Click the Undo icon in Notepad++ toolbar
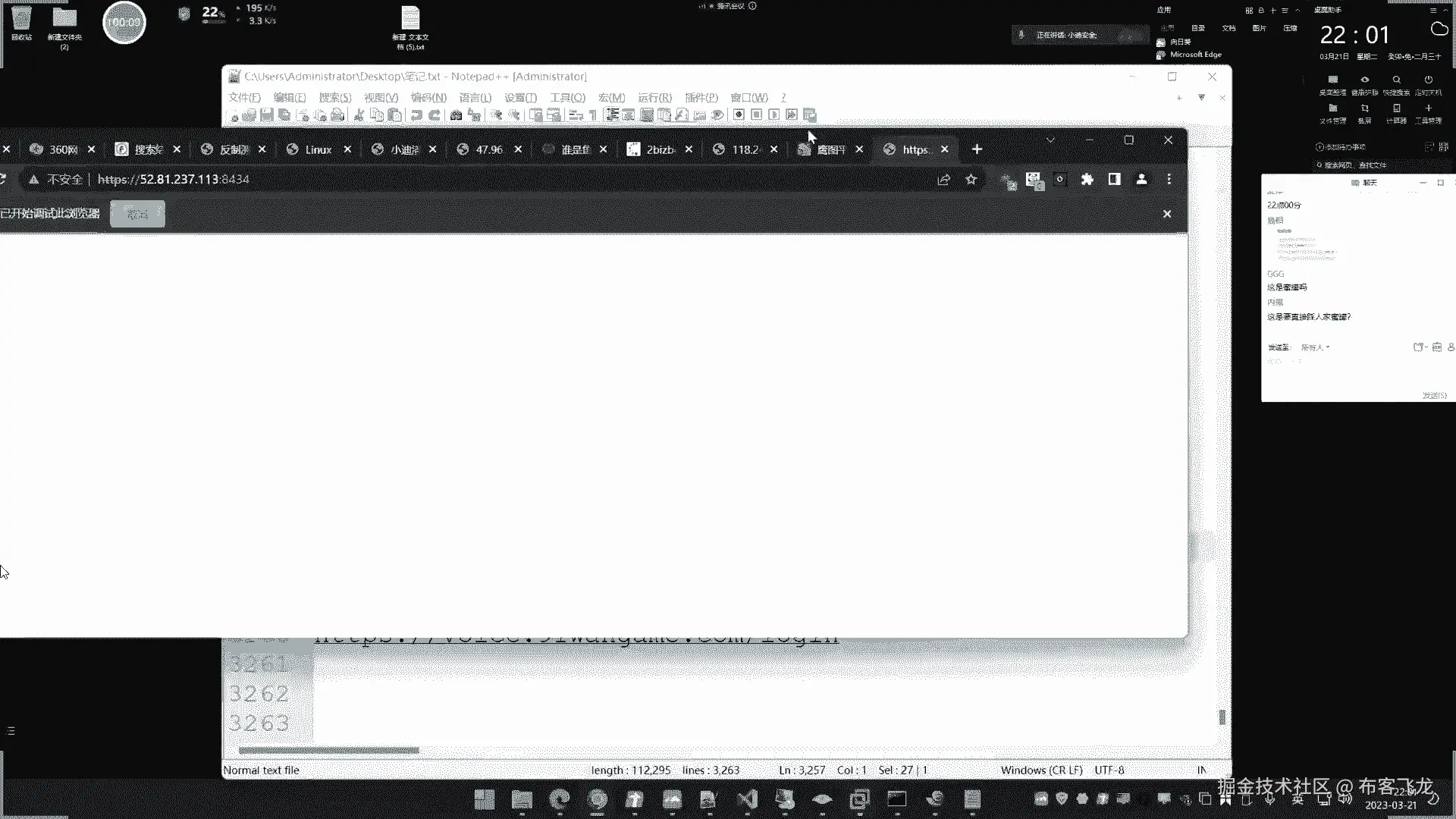Viewport: 1456px width, 819px height. 416,115
